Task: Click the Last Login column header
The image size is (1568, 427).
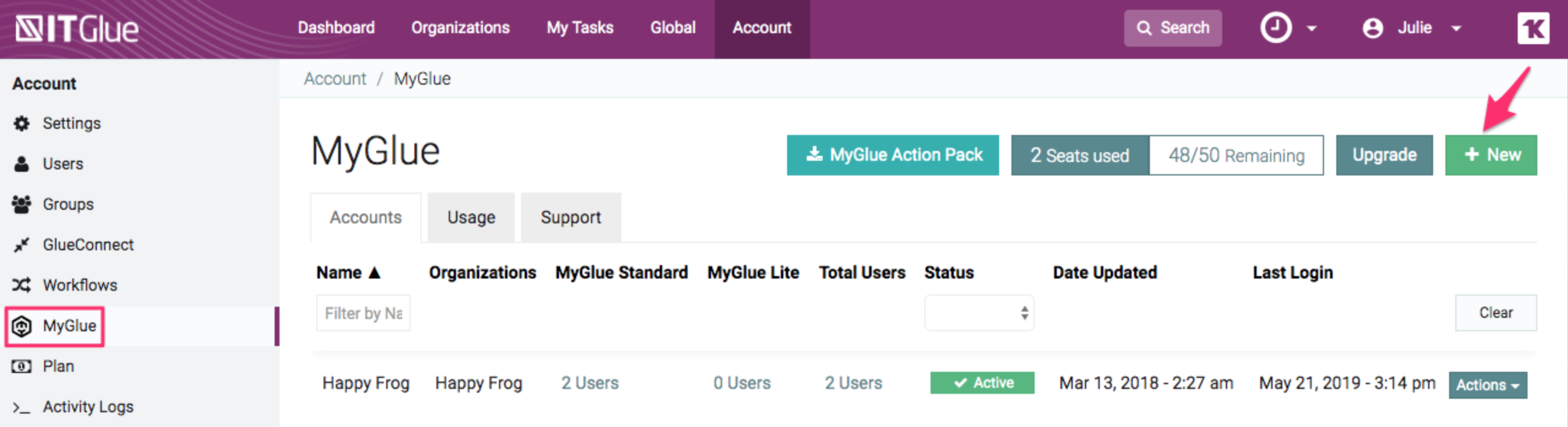Action: pos(1292,272)
